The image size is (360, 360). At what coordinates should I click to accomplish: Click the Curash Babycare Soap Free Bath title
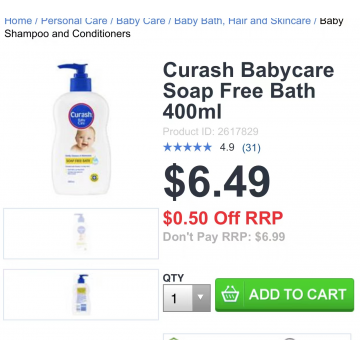(x=248, y=91)
